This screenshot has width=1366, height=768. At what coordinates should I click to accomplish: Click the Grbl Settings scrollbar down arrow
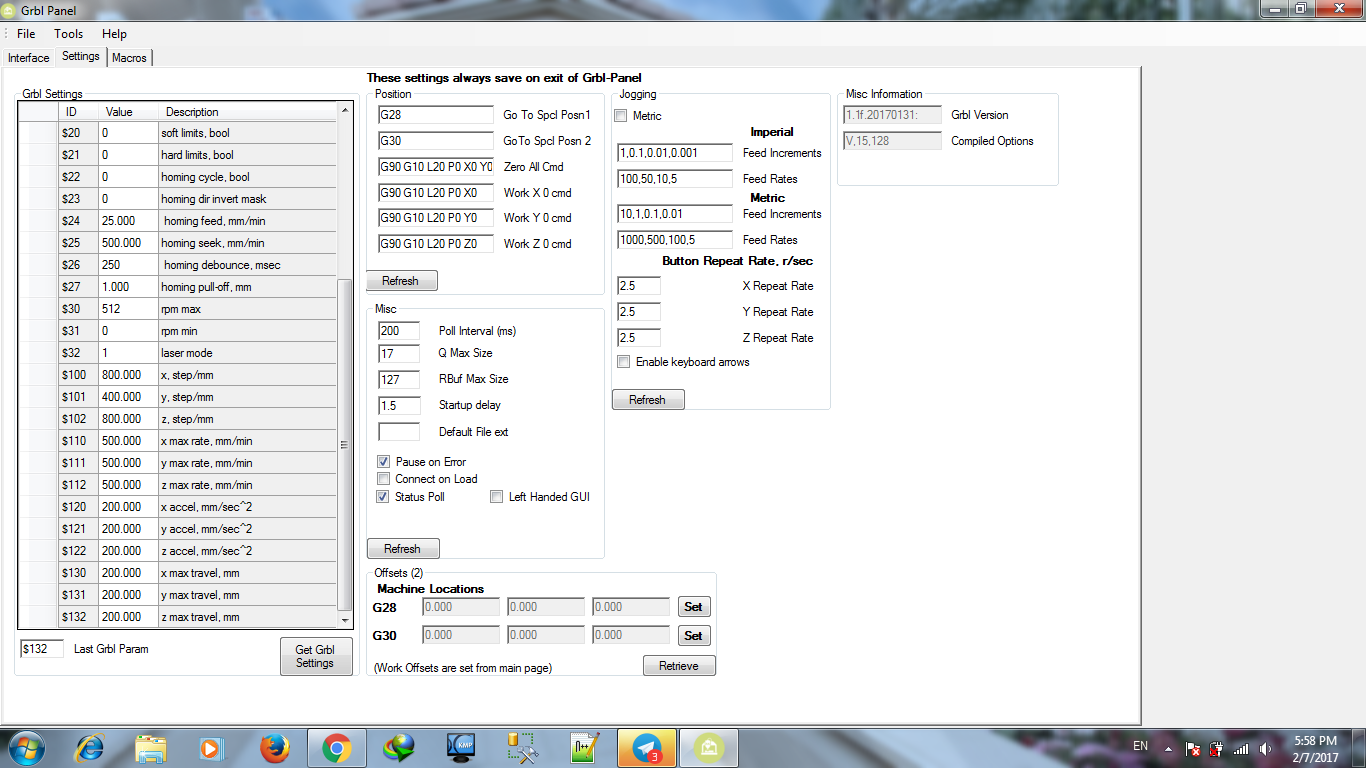(346, 619)
